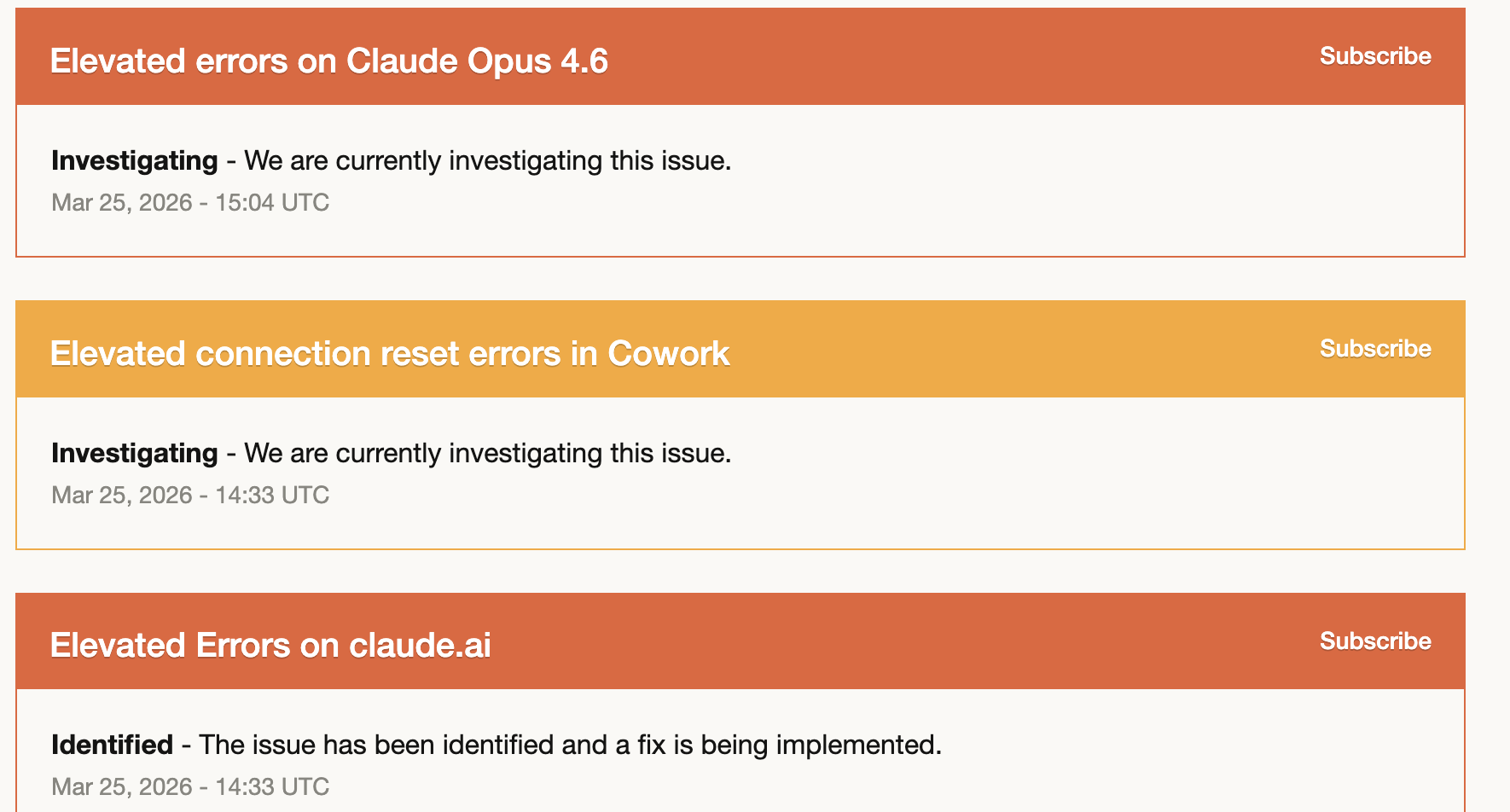Screen dimensions: 1510x812
Task: Open the Elevated Errors on claude.ai incident
Action: (270, 646)
